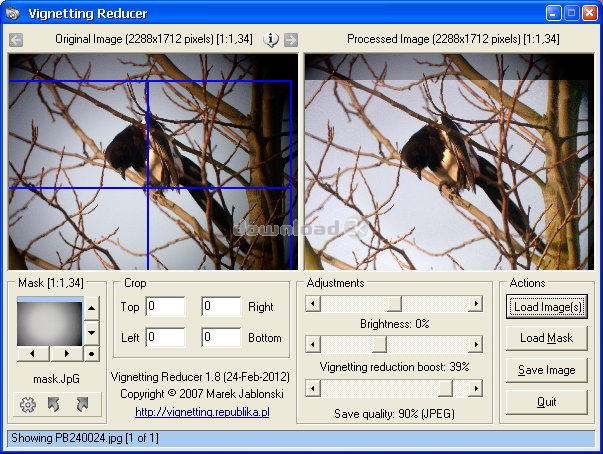The image size is (603, 454).
Task: Move mask down with arrow button
Action: [x=92, y=333]
